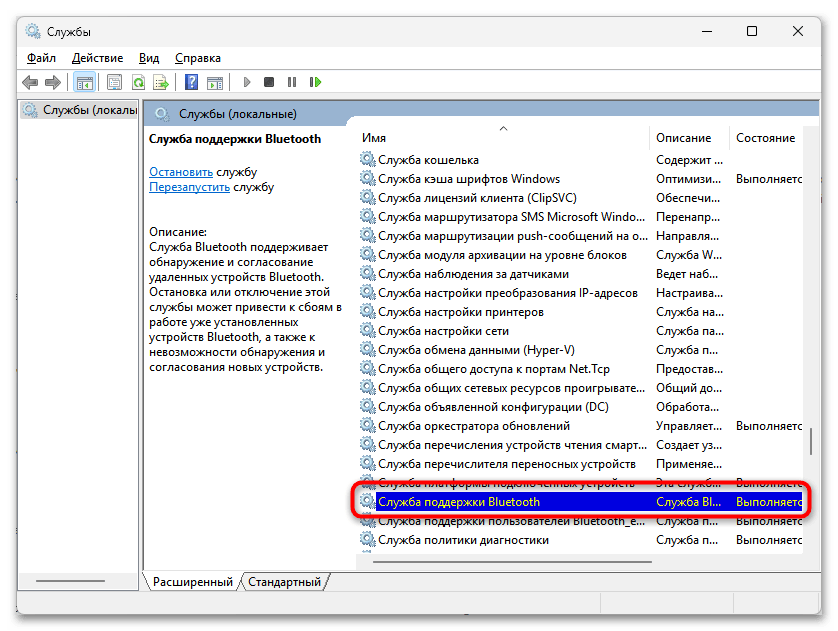Click the Служба Bl... description cell

click(x=688, y=502)
